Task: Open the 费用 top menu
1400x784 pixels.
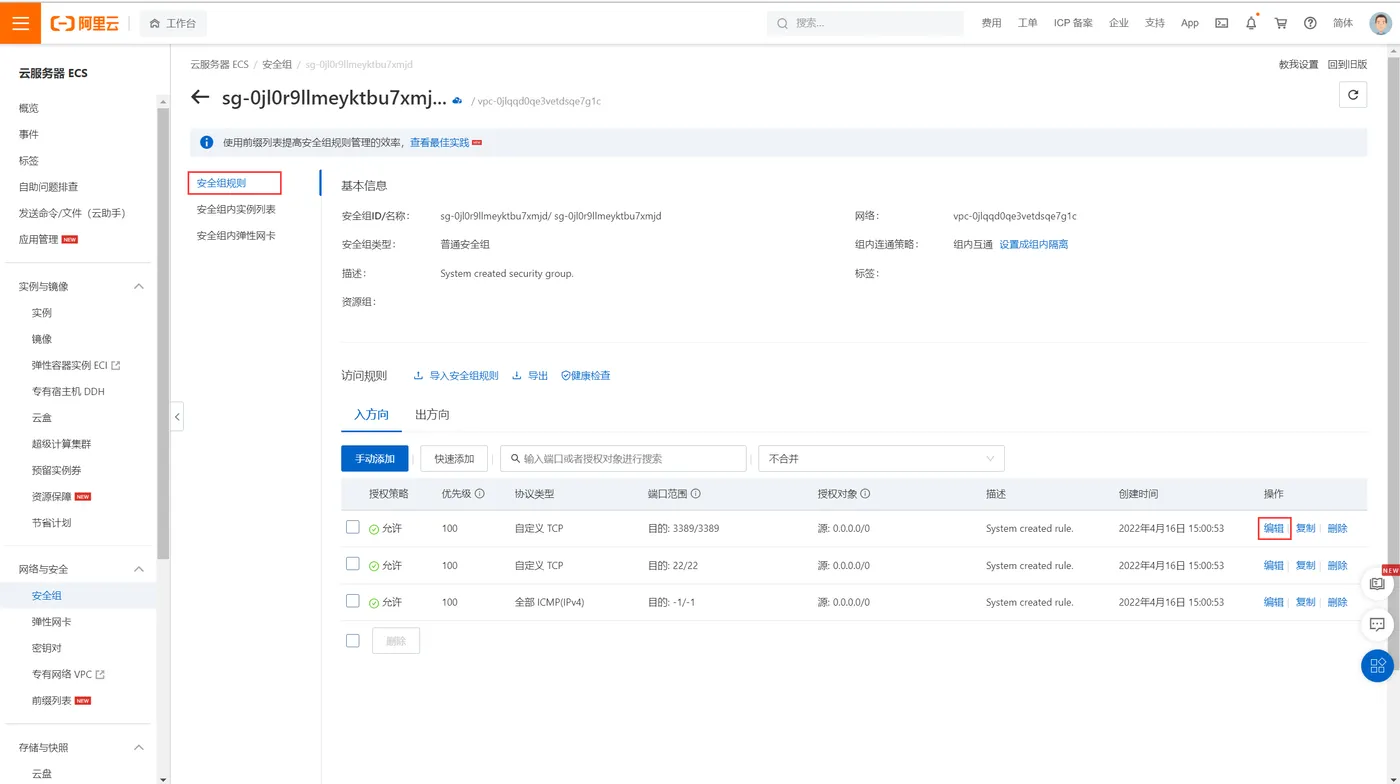Action: tap(991, 23)
